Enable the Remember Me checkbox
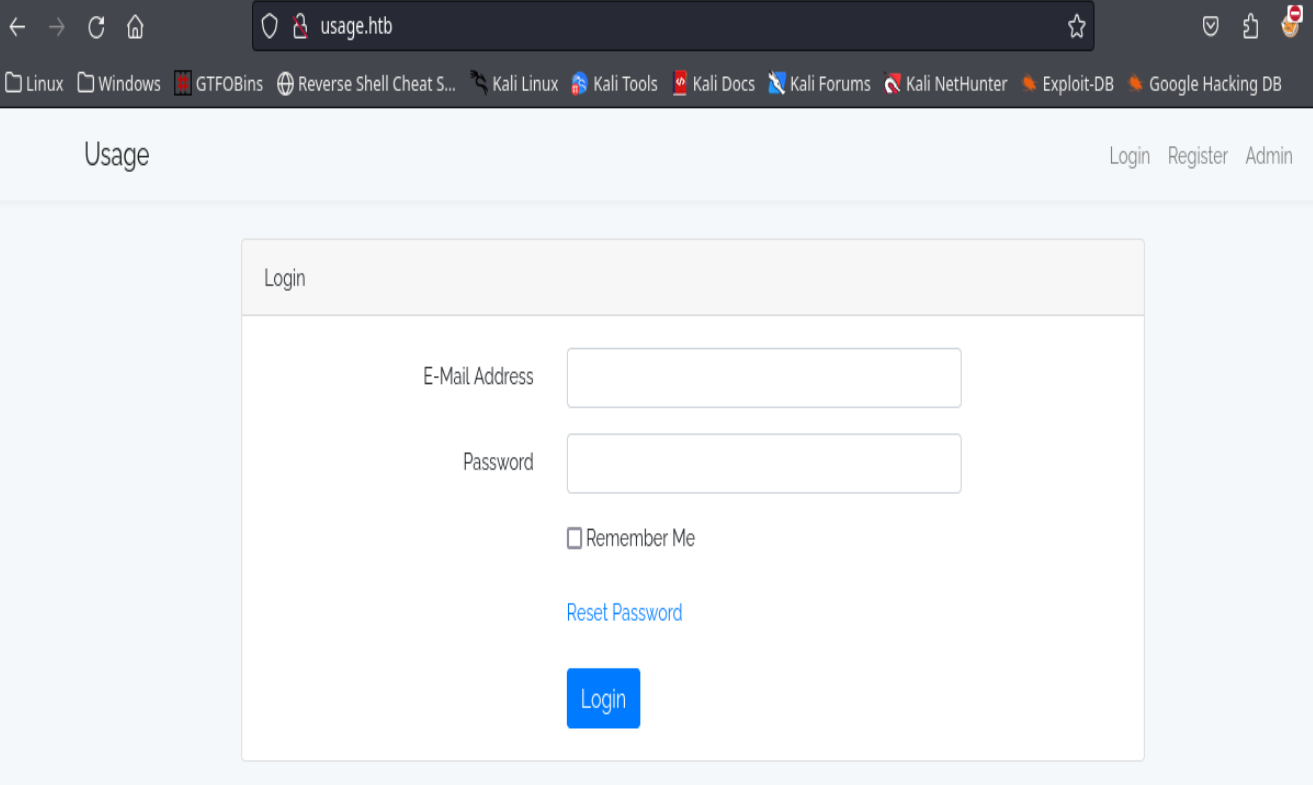Image resolution: width=1313 pixels, height=785 pixels. pos(574,539)
